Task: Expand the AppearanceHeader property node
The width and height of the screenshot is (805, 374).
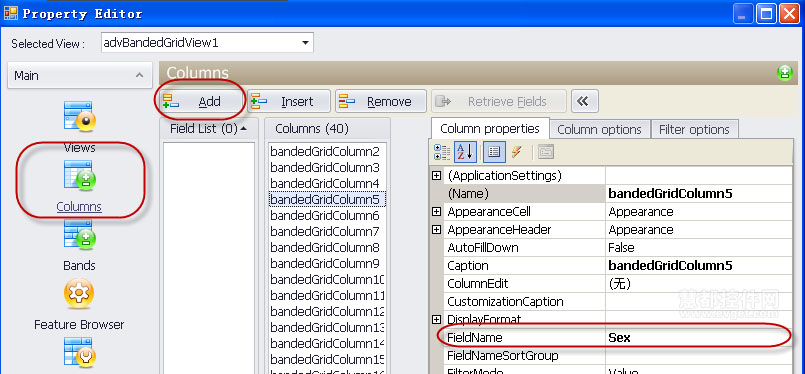Action: click(x=436, y=230)
